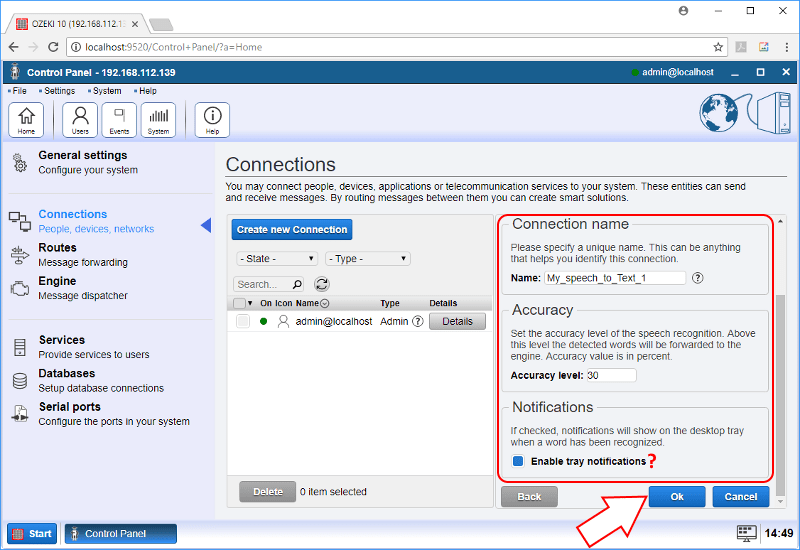
Task: Open Services section
Action: pyautogui.click(x=94, y=347)
